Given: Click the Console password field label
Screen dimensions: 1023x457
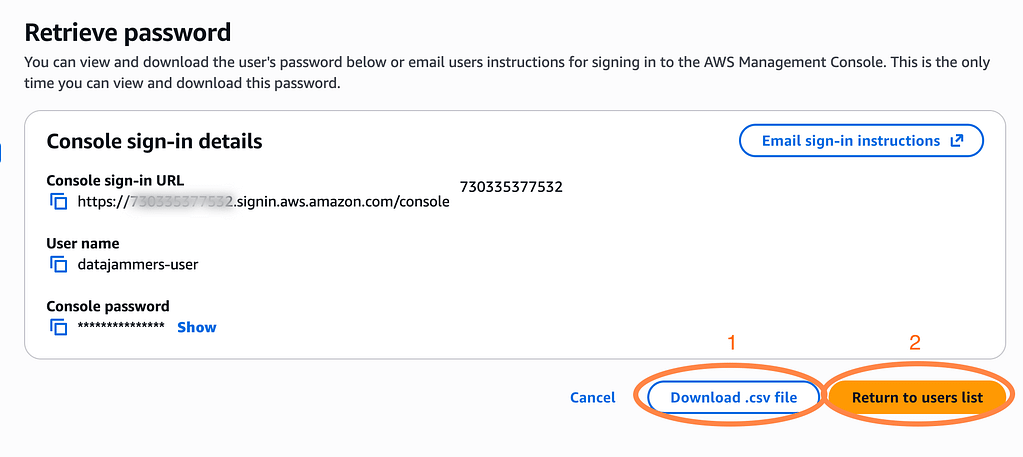Looking at the screenshot, I should pyautogui.click(x=108, y=306).
